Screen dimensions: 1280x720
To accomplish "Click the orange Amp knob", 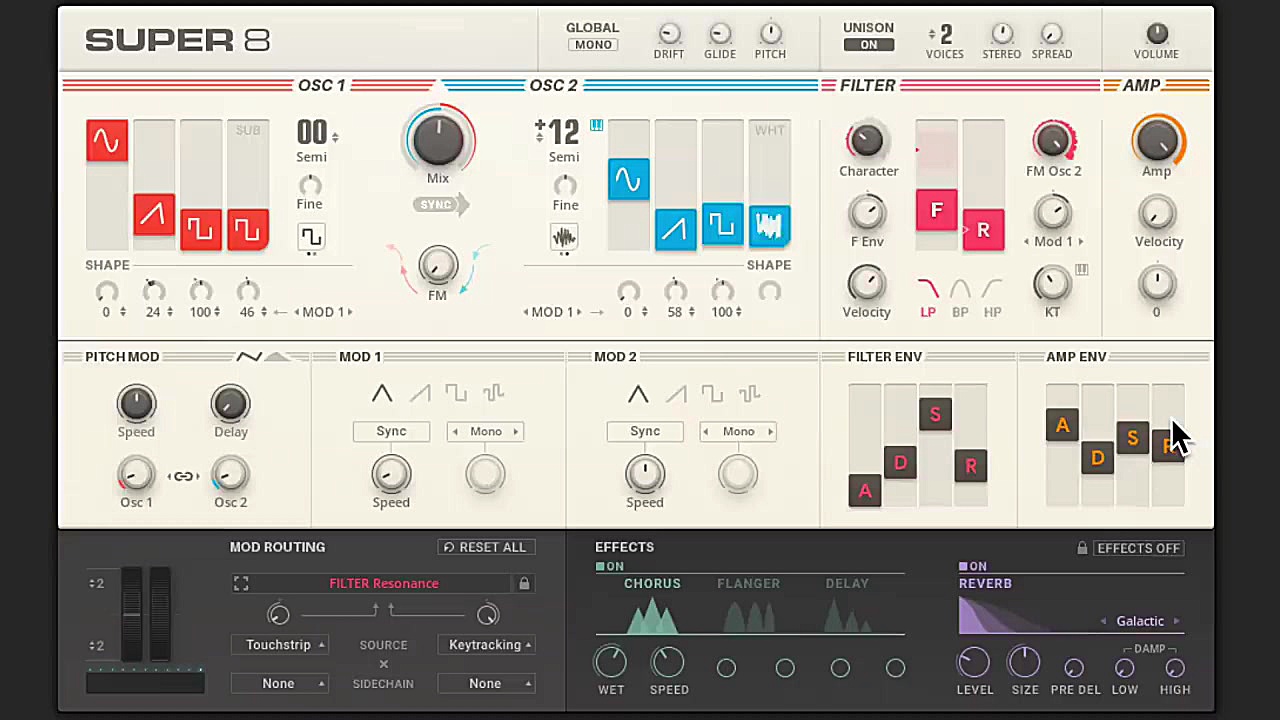I will click(x=1156, y=140).
